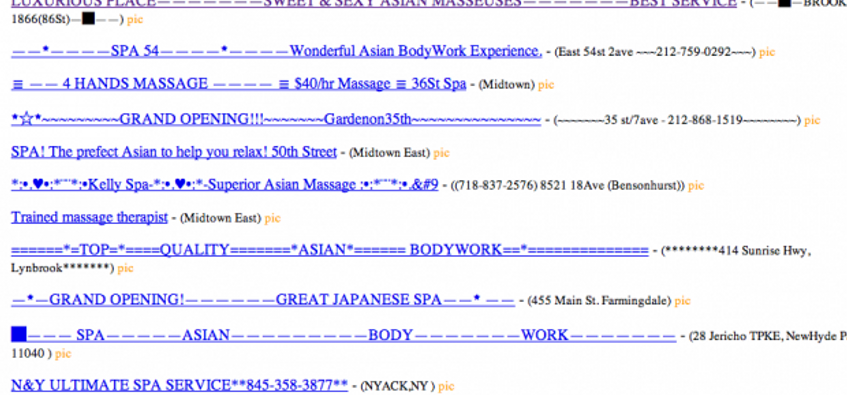Open the N&Y ULTIMATE SPA SERVICE listing
The width and height of the screenshot is (847, 395).
[179, 385]
